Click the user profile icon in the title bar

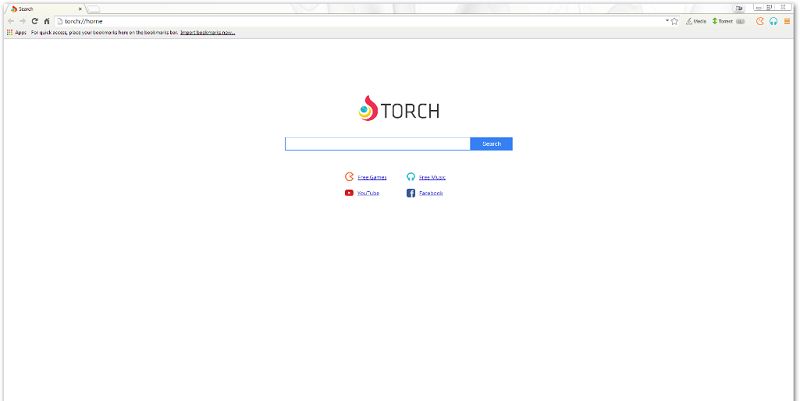pyautogui.click(x=739, y=8)
